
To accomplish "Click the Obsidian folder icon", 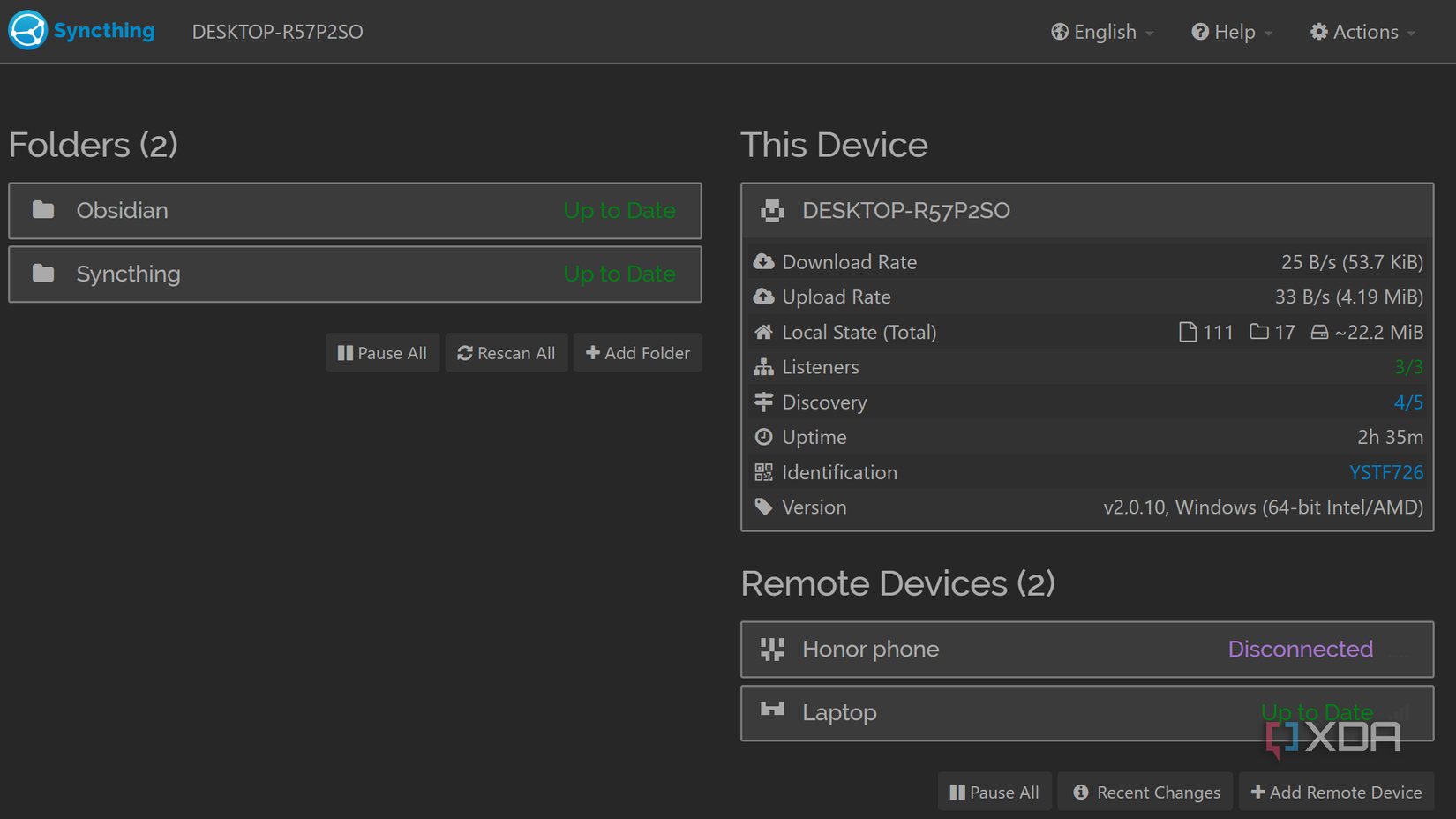I will tap(43, 210).
